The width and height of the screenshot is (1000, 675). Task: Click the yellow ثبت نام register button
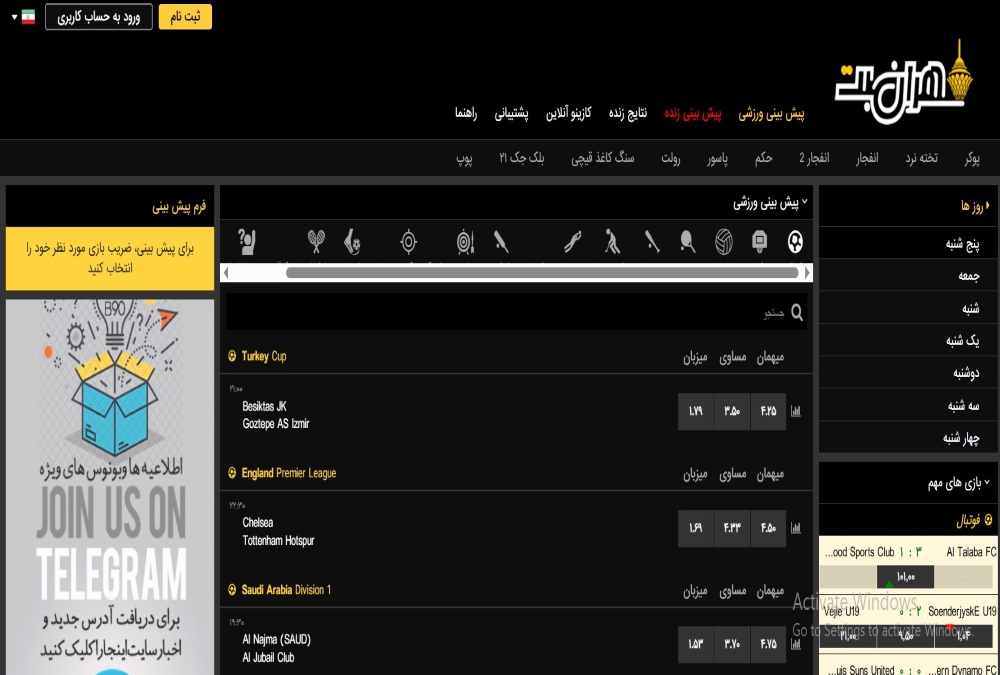[x=185, y=17]
